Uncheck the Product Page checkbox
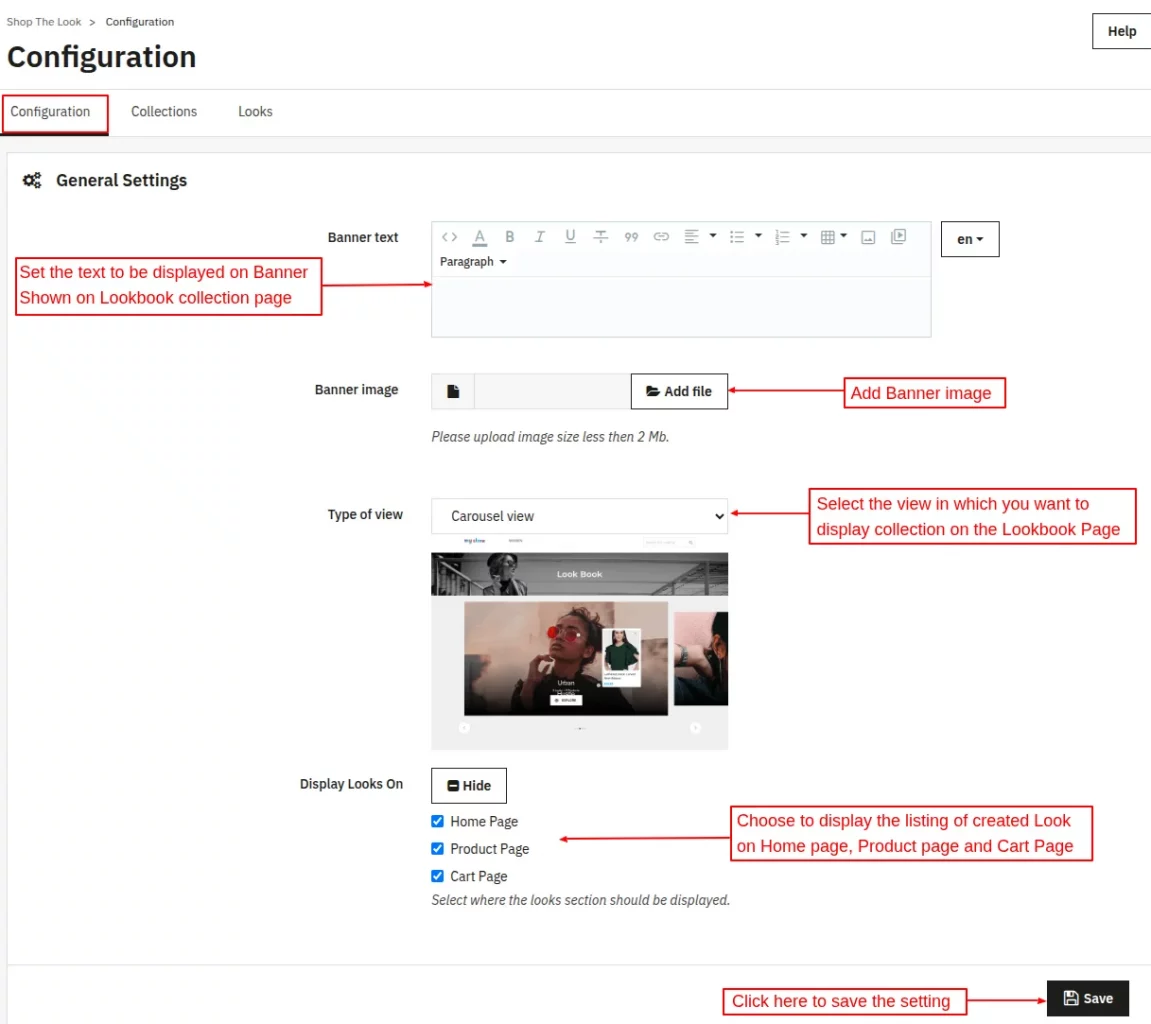 [x=437, y=849]
